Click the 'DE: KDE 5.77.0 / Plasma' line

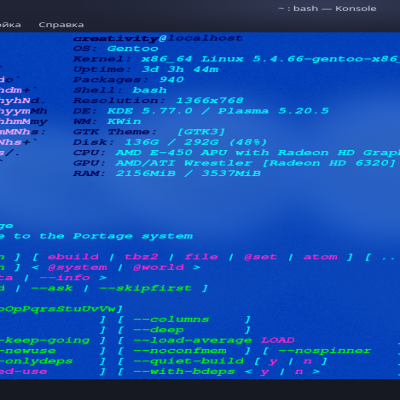[201, 111]
